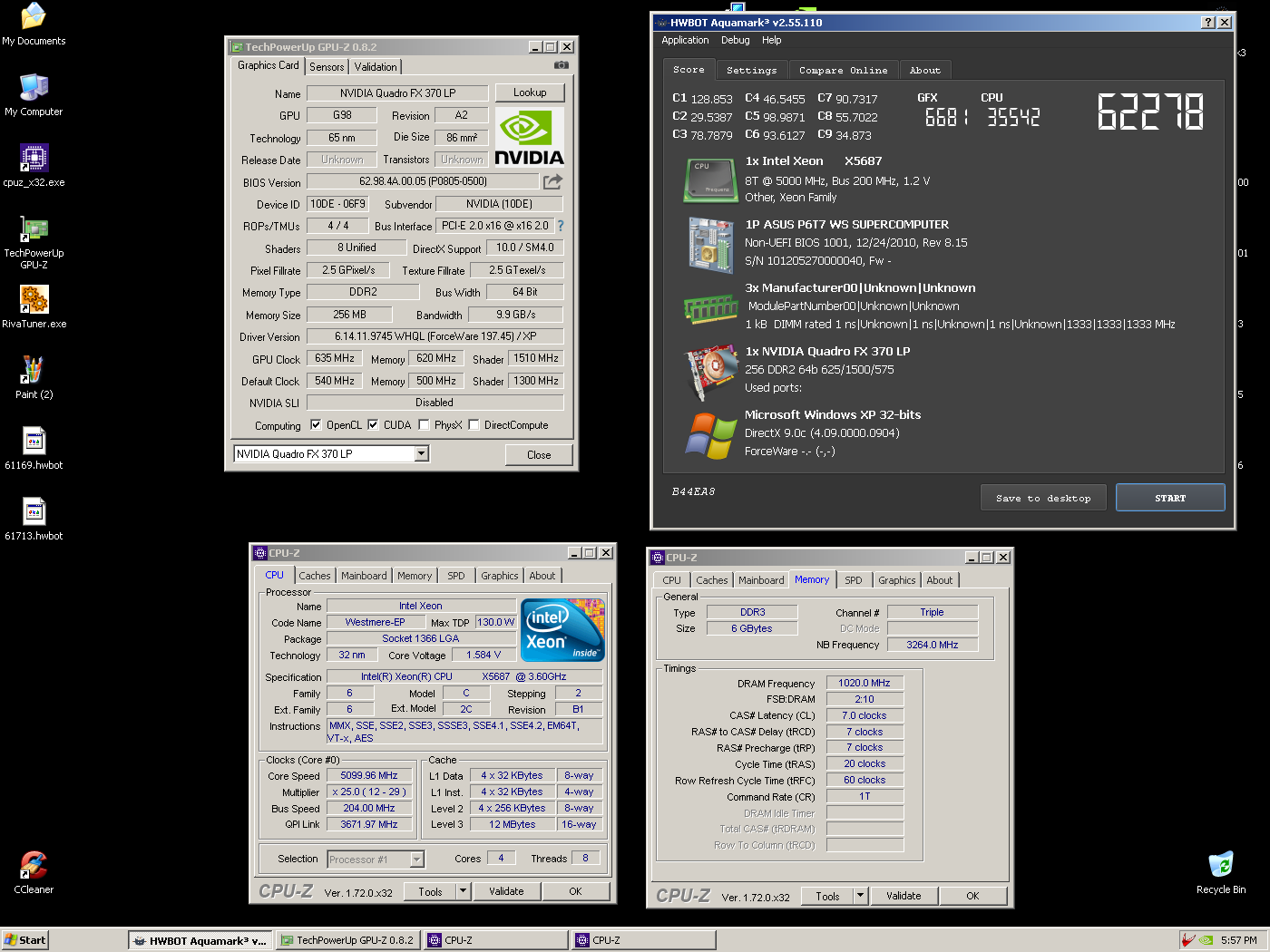Image resolution: width=1270 pixels, height=952 pixels.
Task: Click Validate in CPU-Z CPU window
Action: (506, 891)
